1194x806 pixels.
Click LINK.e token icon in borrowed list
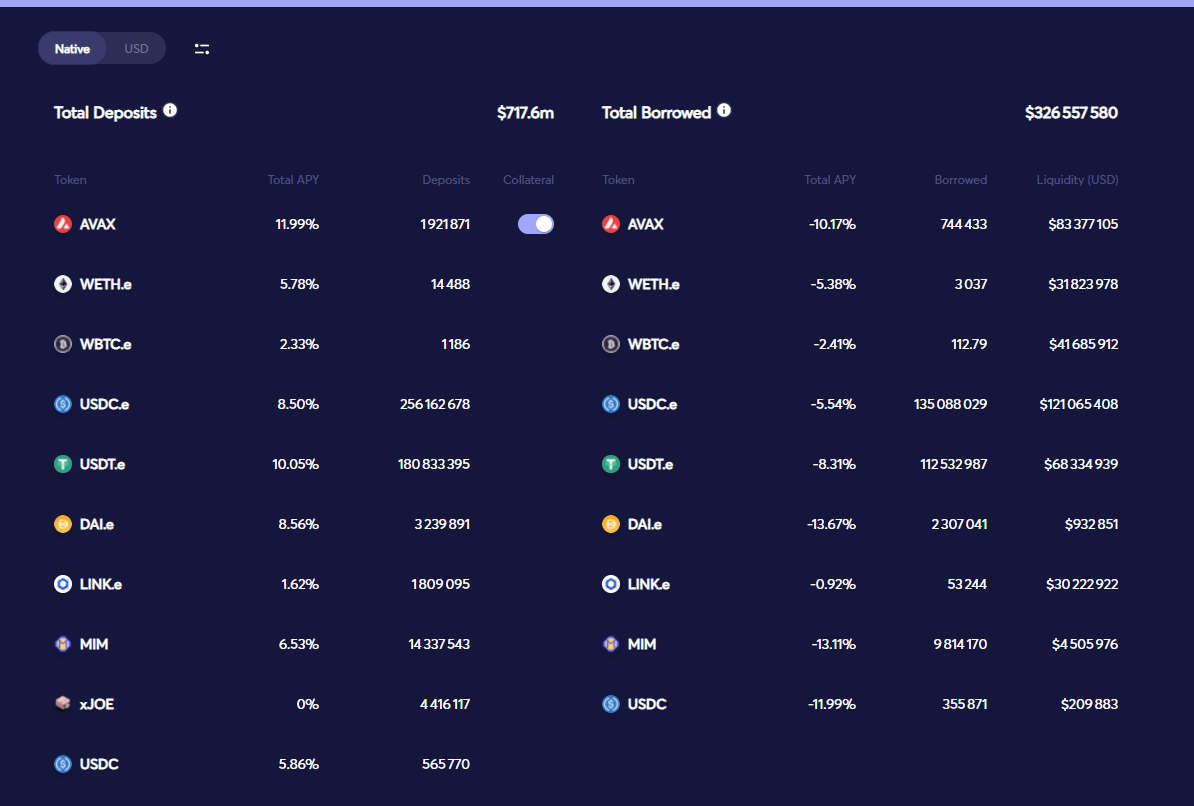click(x=611, y=584)
